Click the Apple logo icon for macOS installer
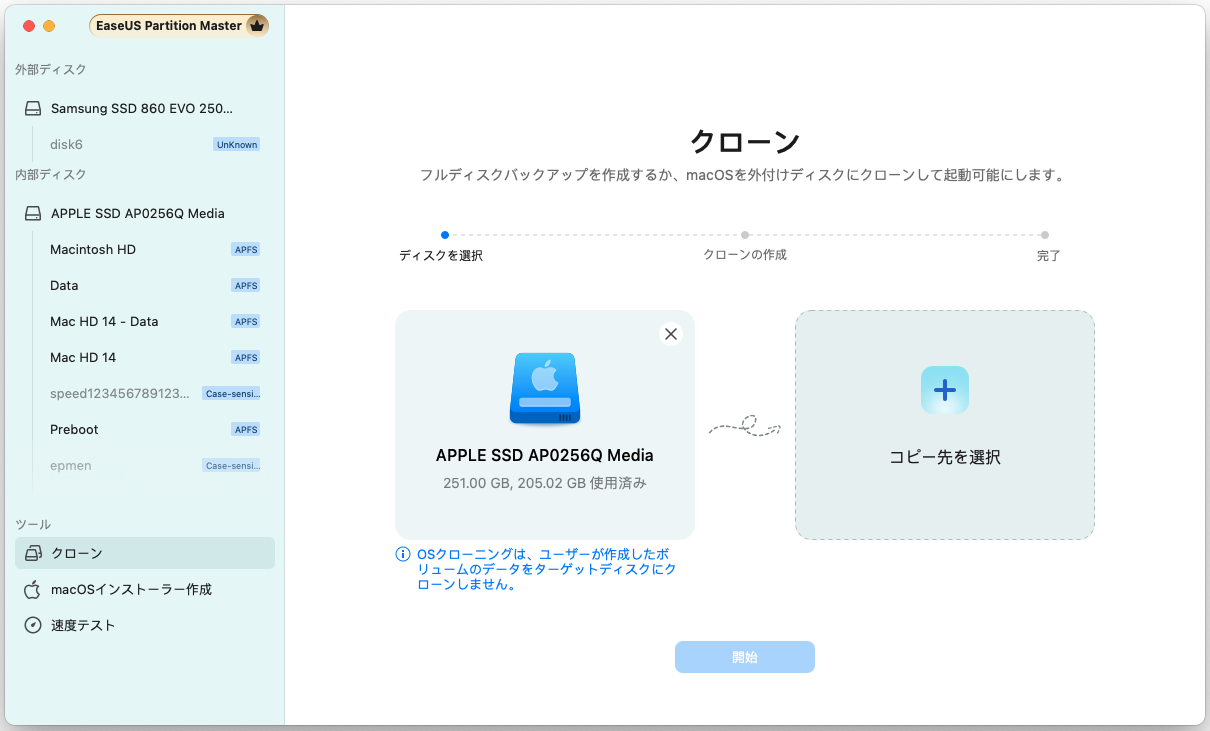 (33, 589)
